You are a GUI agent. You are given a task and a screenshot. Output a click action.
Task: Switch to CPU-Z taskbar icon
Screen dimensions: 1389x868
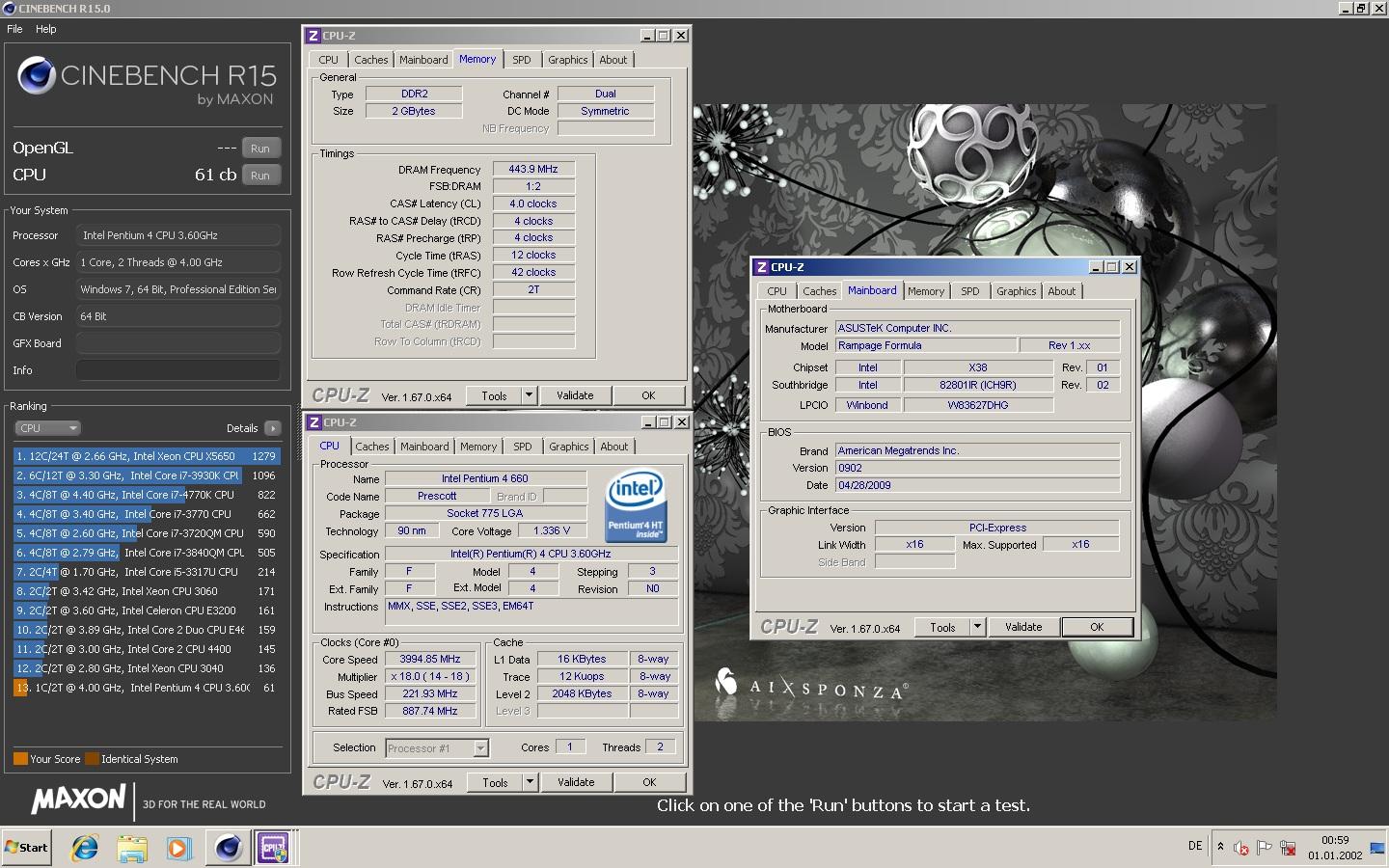(x=275, y=848)
